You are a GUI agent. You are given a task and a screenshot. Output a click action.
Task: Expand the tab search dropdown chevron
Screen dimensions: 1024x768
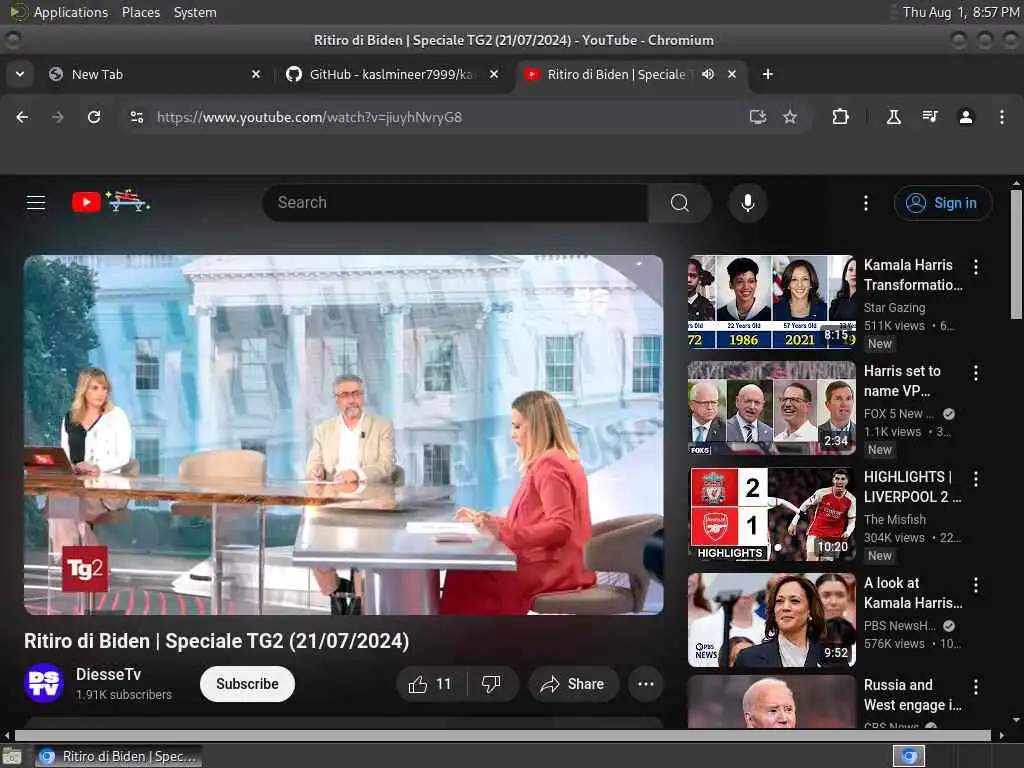click(20, 74)
